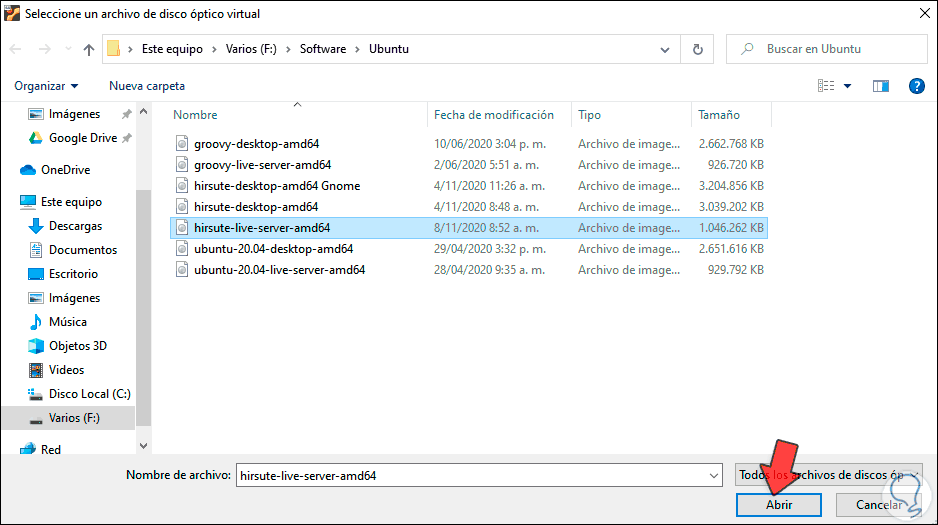
Task: Create a new folder with Nueva carpeta
Action: [x=147, y=86]
